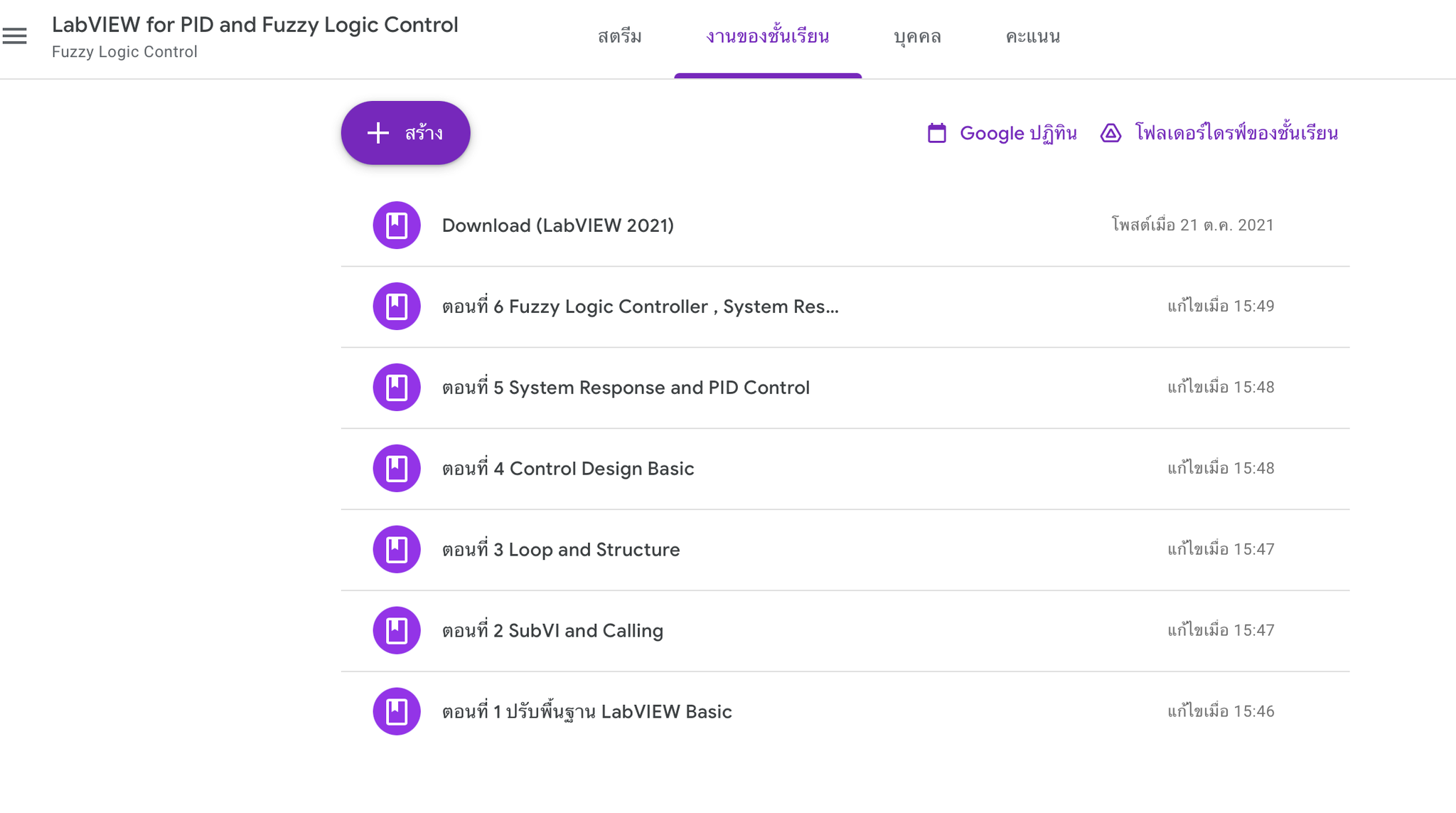Viewport: 1456px width, 813px height.
Task: Click แก้ไขเมื่อ 15:48 on the ตอนที่ 4 row
Action: (1221, 469)
